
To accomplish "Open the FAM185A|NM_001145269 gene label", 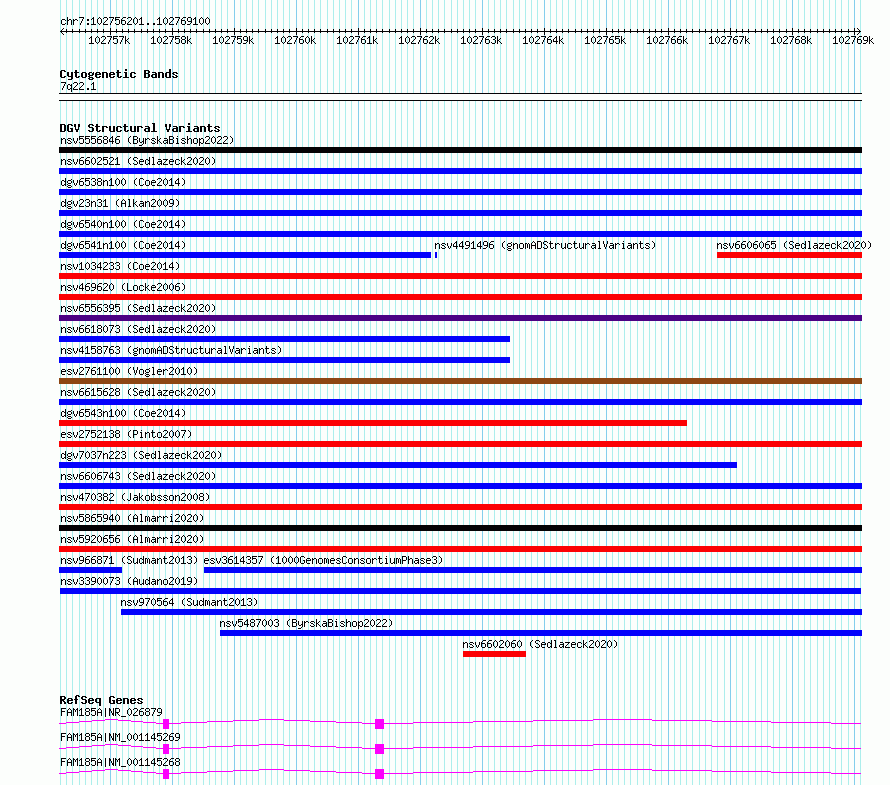I will click(120, 737).
